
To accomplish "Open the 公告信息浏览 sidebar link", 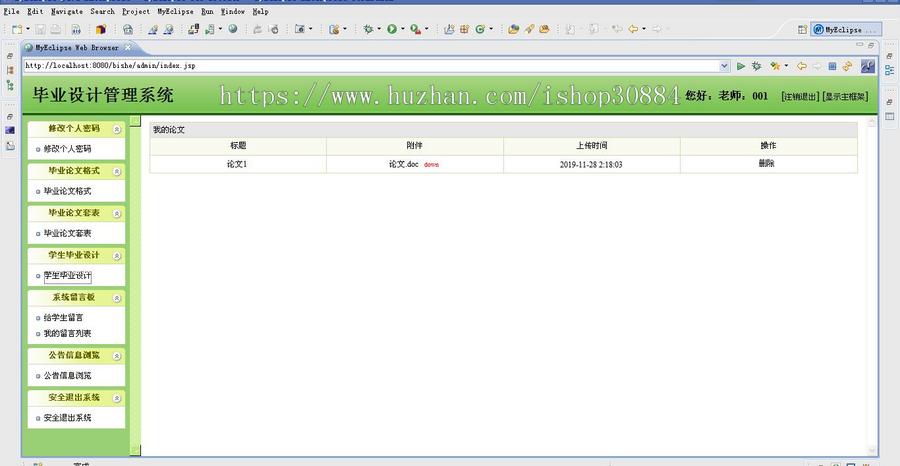I will (67, 376).
